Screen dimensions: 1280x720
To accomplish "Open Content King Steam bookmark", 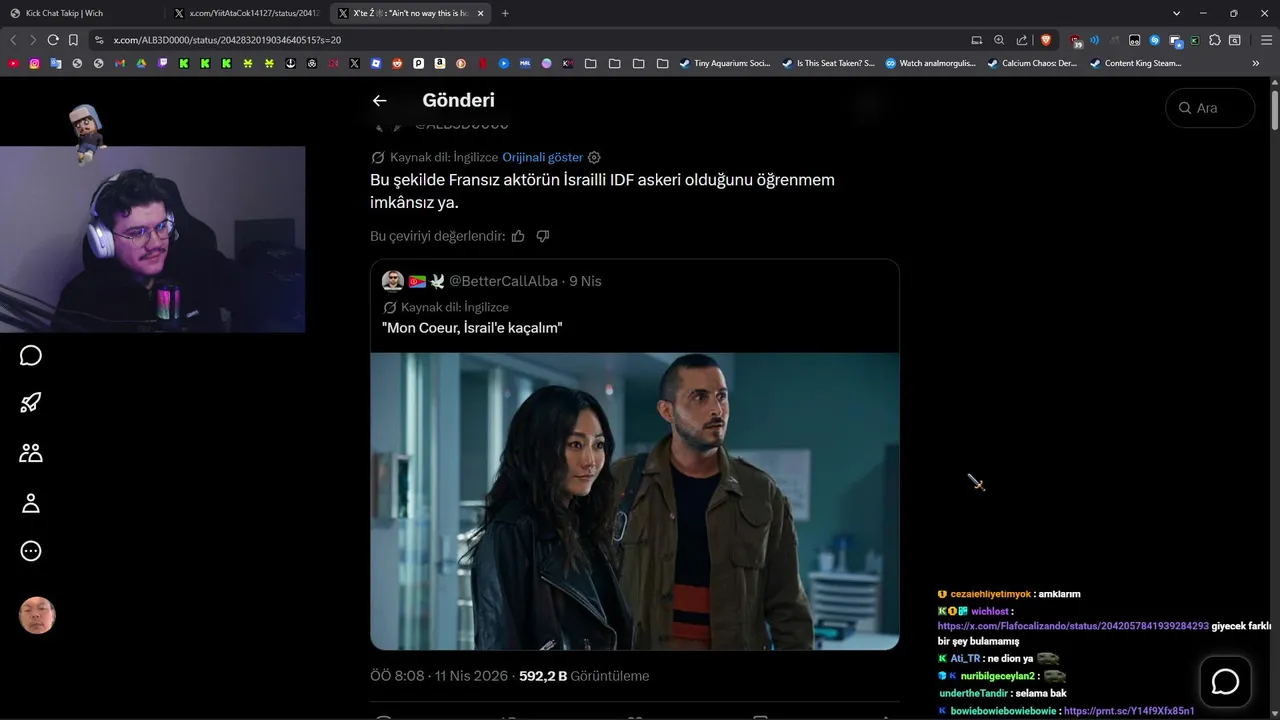I will point(1136,63).
